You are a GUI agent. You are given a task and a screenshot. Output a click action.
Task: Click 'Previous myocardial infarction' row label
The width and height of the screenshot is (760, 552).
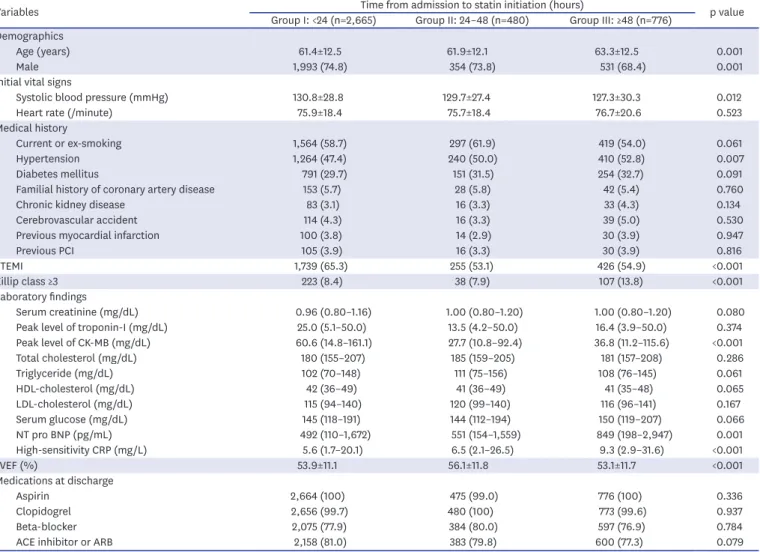pos(88,236)
